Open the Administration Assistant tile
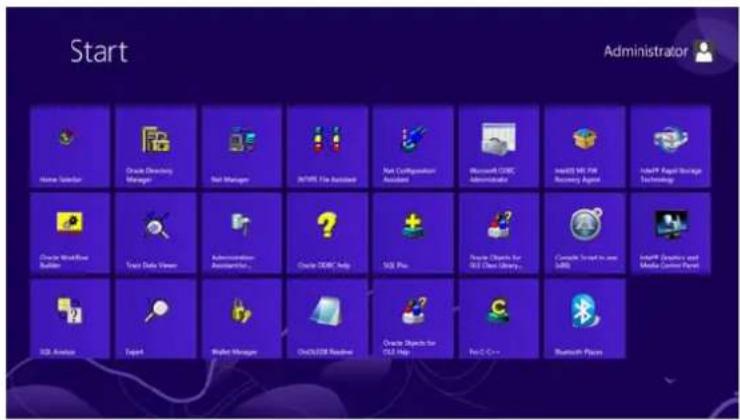 tap(242, 233)
